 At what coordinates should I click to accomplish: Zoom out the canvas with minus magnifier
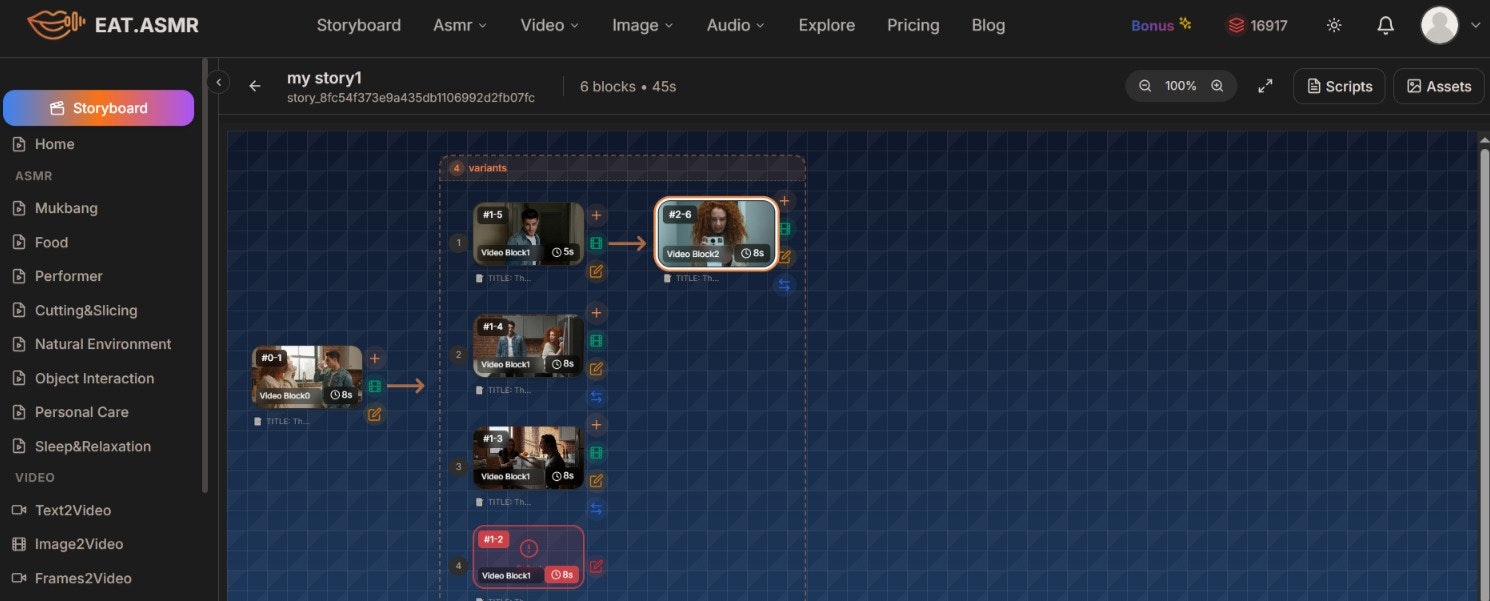(x=1145, y=86)
